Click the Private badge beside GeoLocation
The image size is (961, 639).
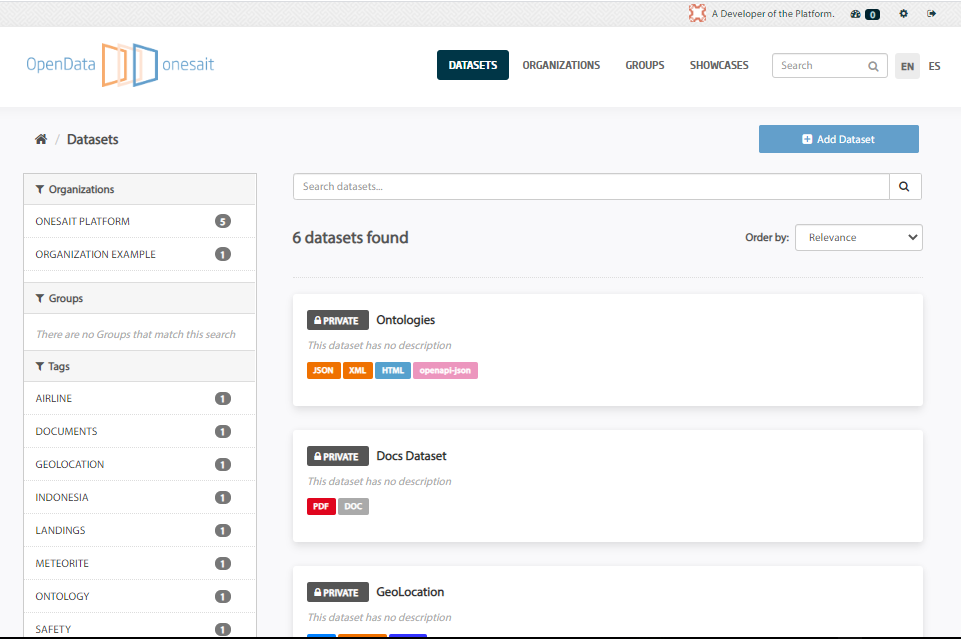[338, 592]
